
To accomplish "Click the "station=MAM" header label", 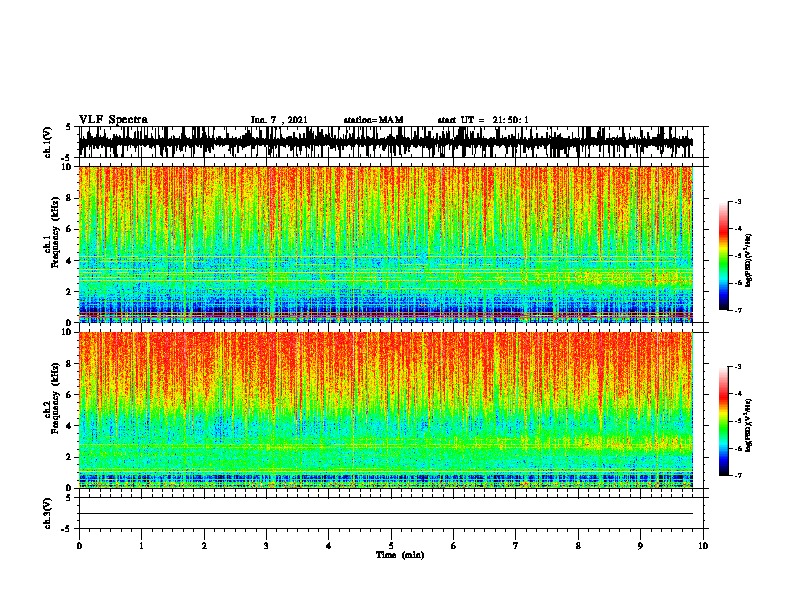I will click(373, 120).
